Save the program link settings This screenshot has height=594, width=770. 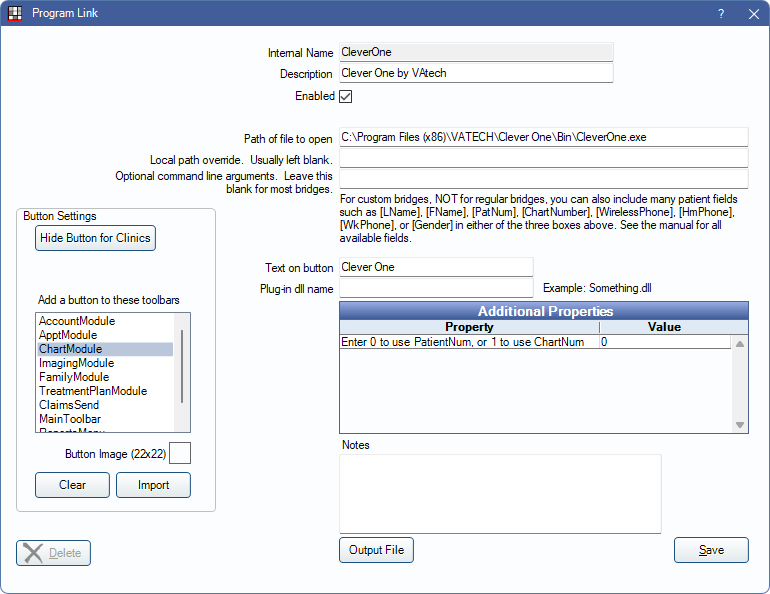pyautogui.click(x=711, y=550)
